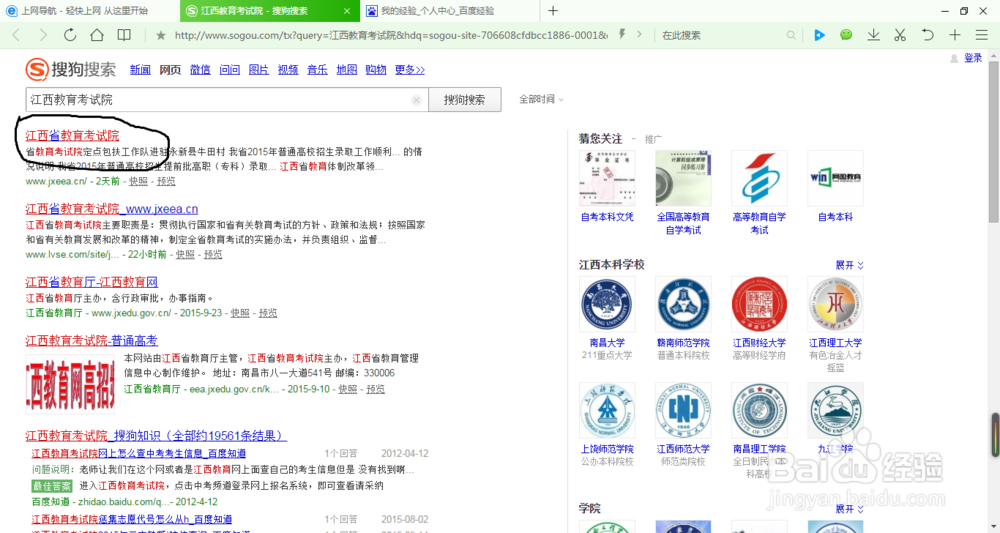
Task: Open the 上饶师范学院 logo thumbnail
Action: [607, 411]
